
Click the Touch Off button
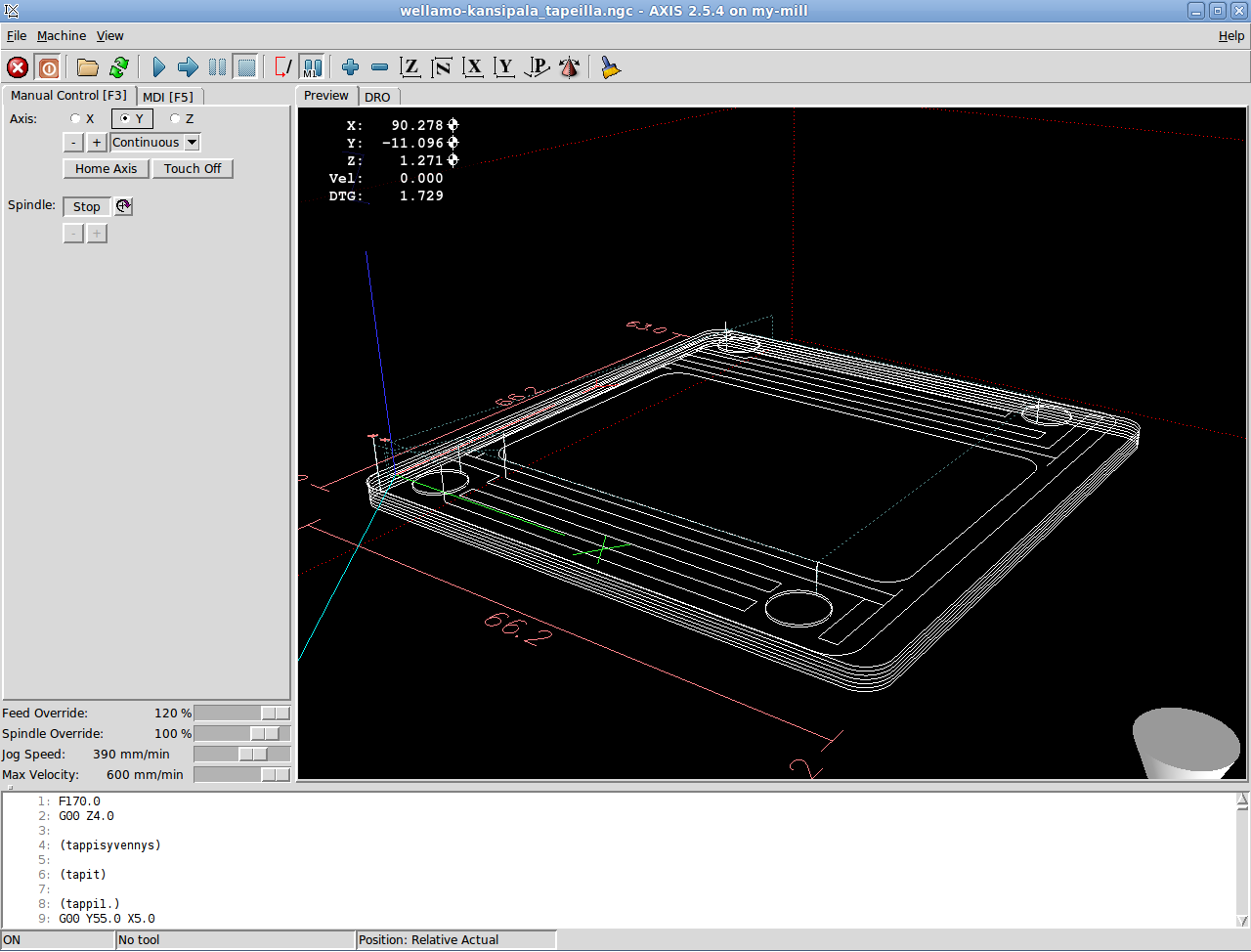point(193,169)
